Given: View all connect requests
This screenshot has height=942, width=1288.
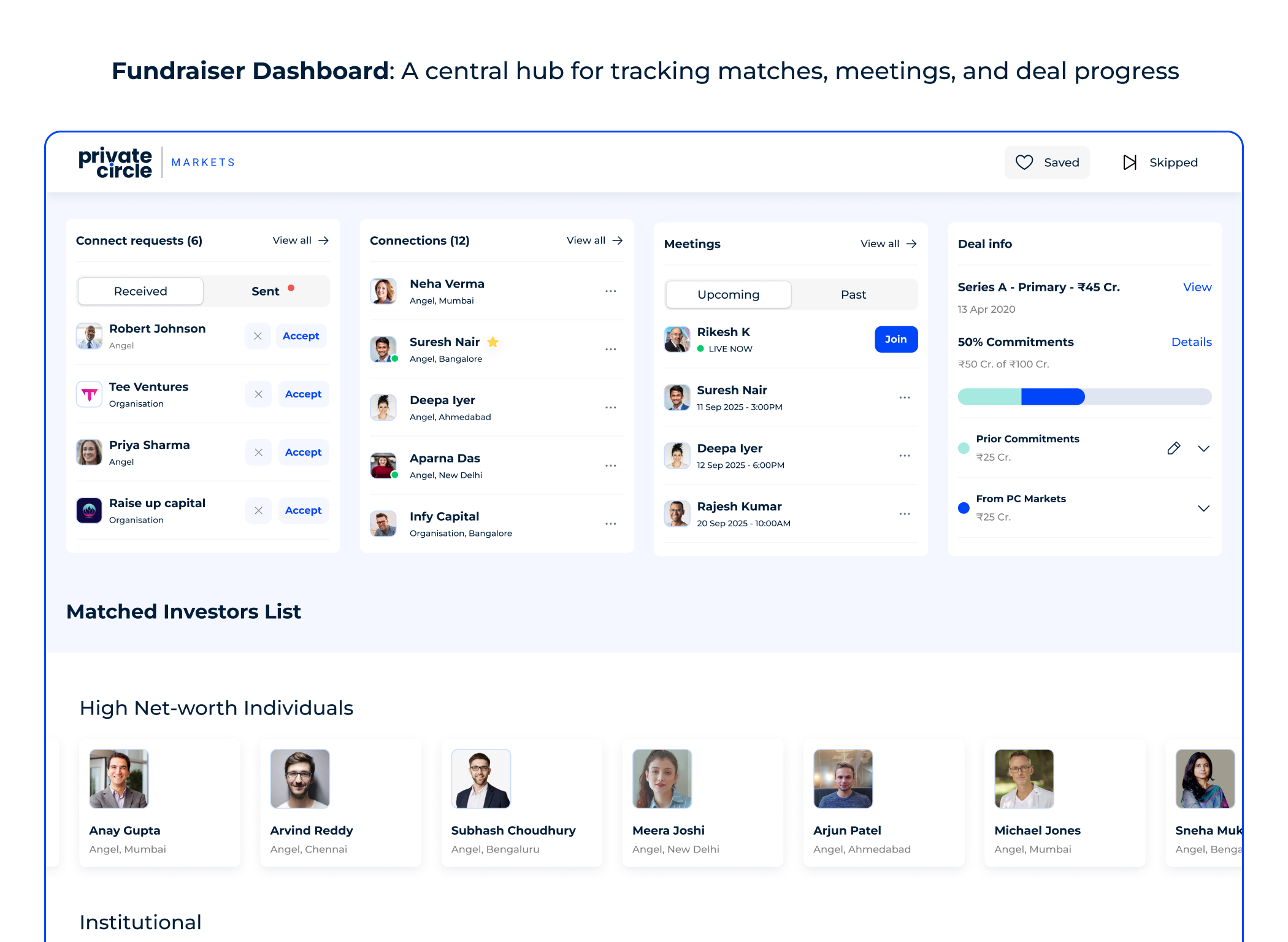Looking at the screenshot, I should [301, 240].
